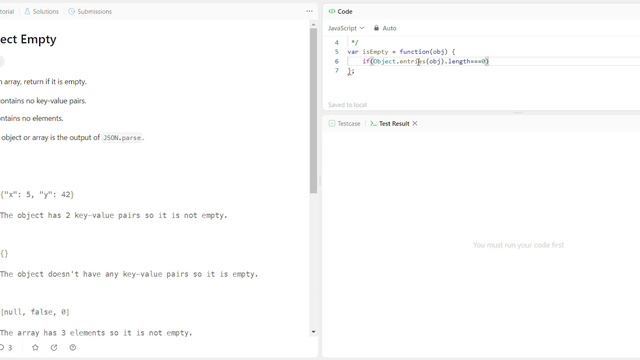This screenshot has width=640, height=360.
Task: Click the scroll up arrow of description panel
Action: click(313, 25)
